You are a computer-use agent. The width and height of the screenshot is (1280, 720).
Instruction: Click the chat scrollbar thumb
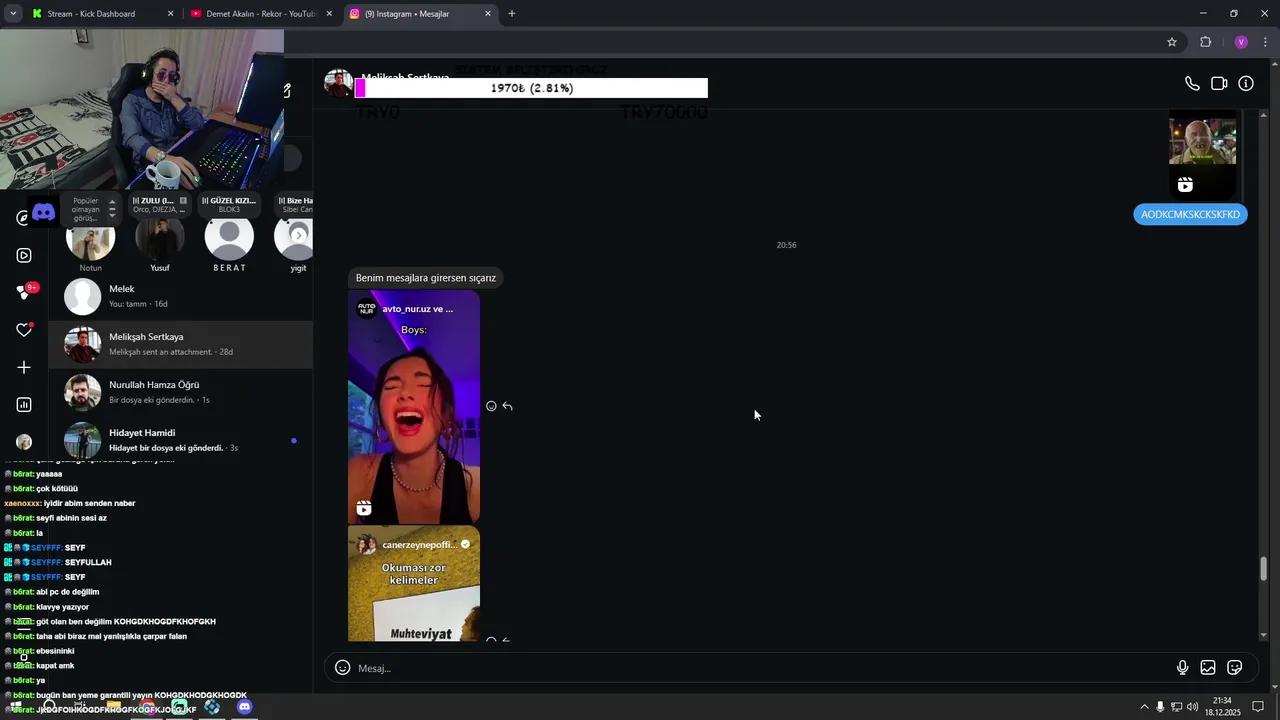(1263, 568)
